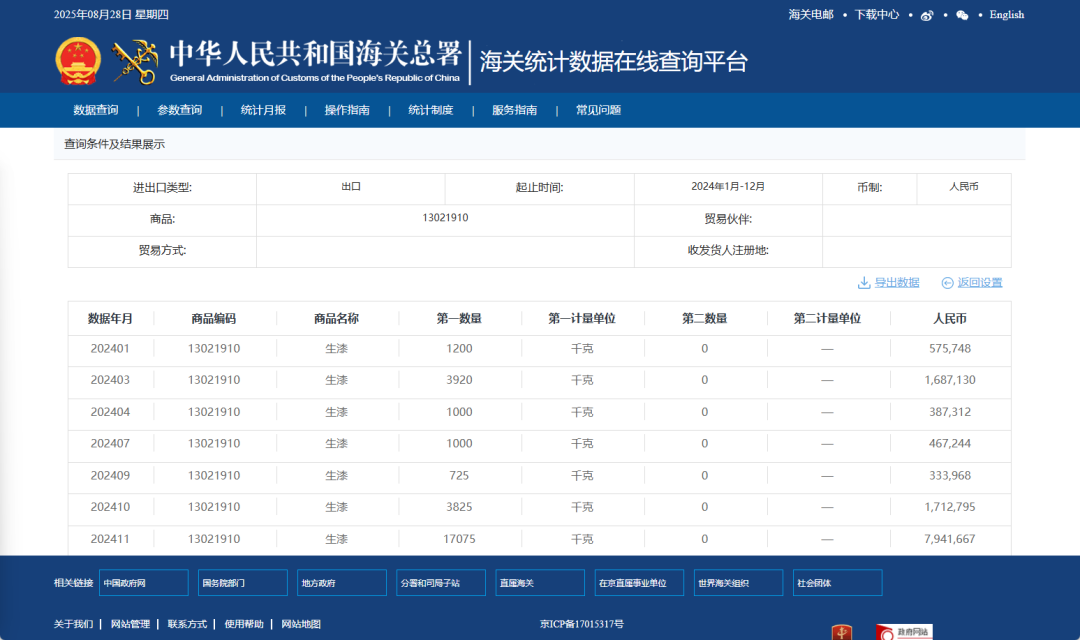Click value 1,687,130 in table
Image resolution: width=1080 pixels, height=640 pixels.
[950, 380]
